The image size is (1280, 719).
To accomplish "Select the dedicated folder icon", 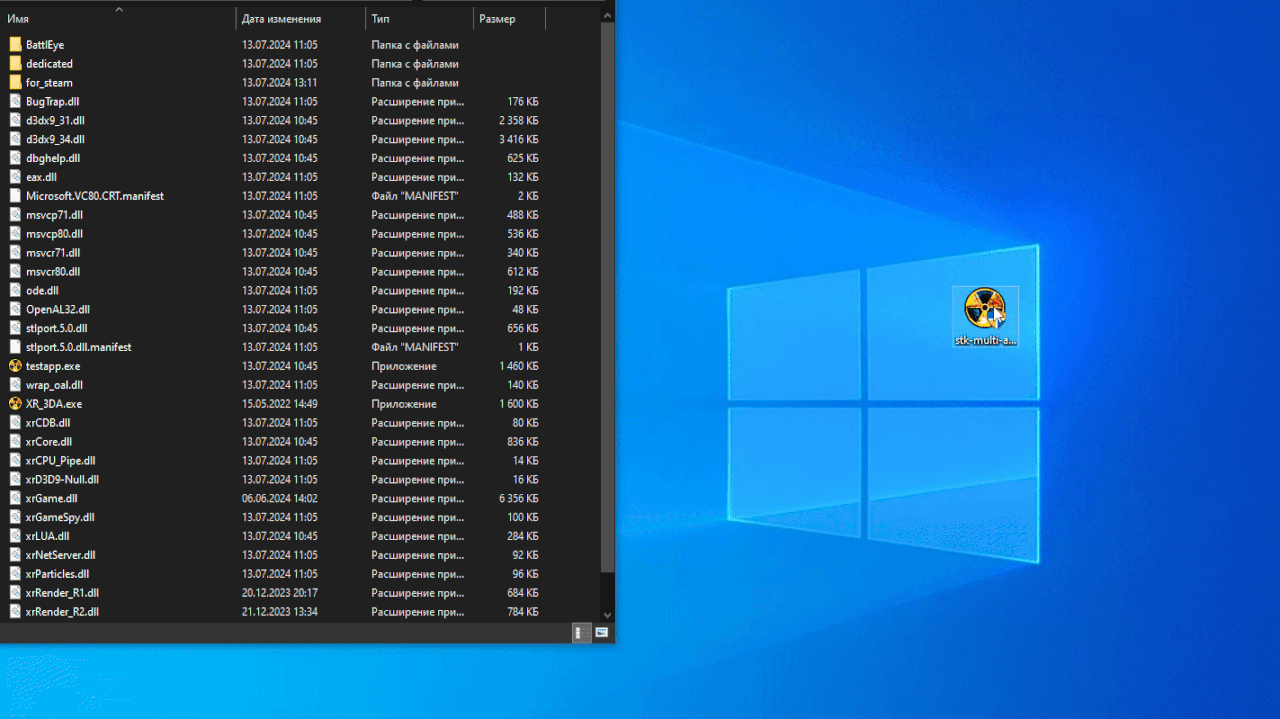I will [15, 64].
